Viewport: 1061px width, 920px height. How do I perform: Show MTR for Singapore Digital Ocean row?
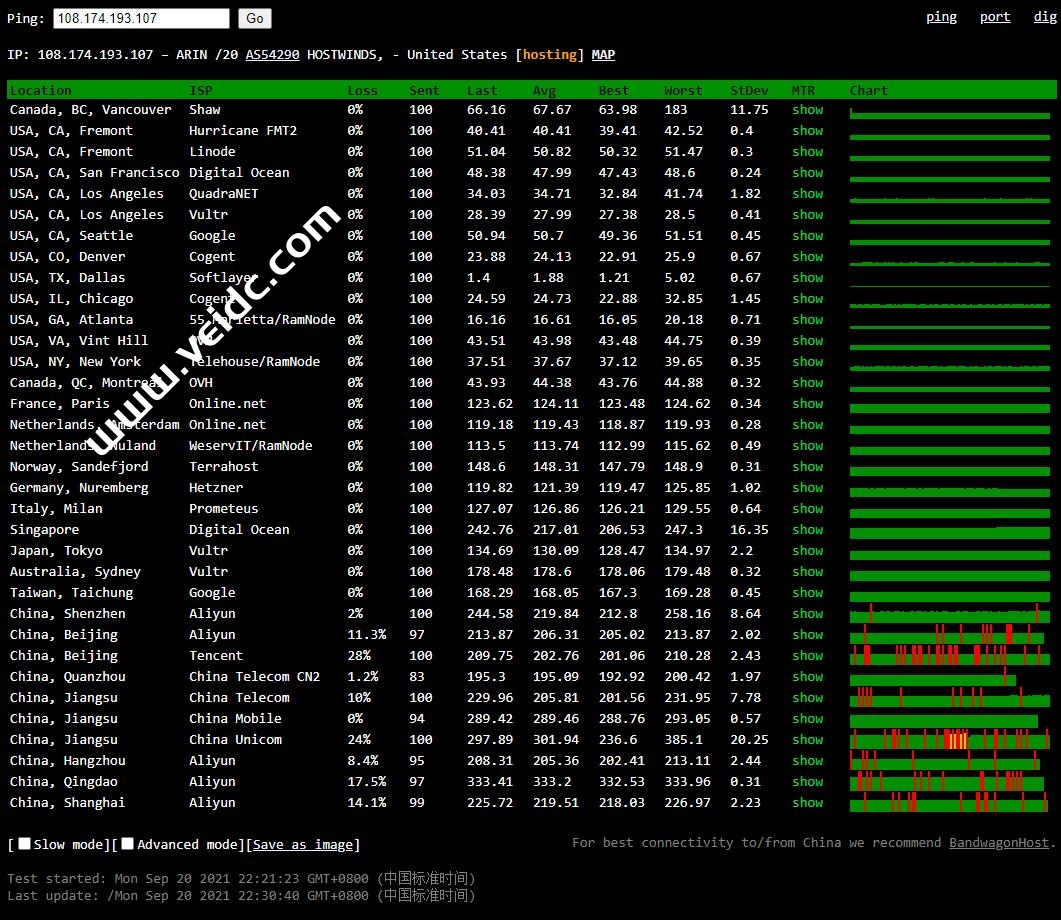point(807,530)
